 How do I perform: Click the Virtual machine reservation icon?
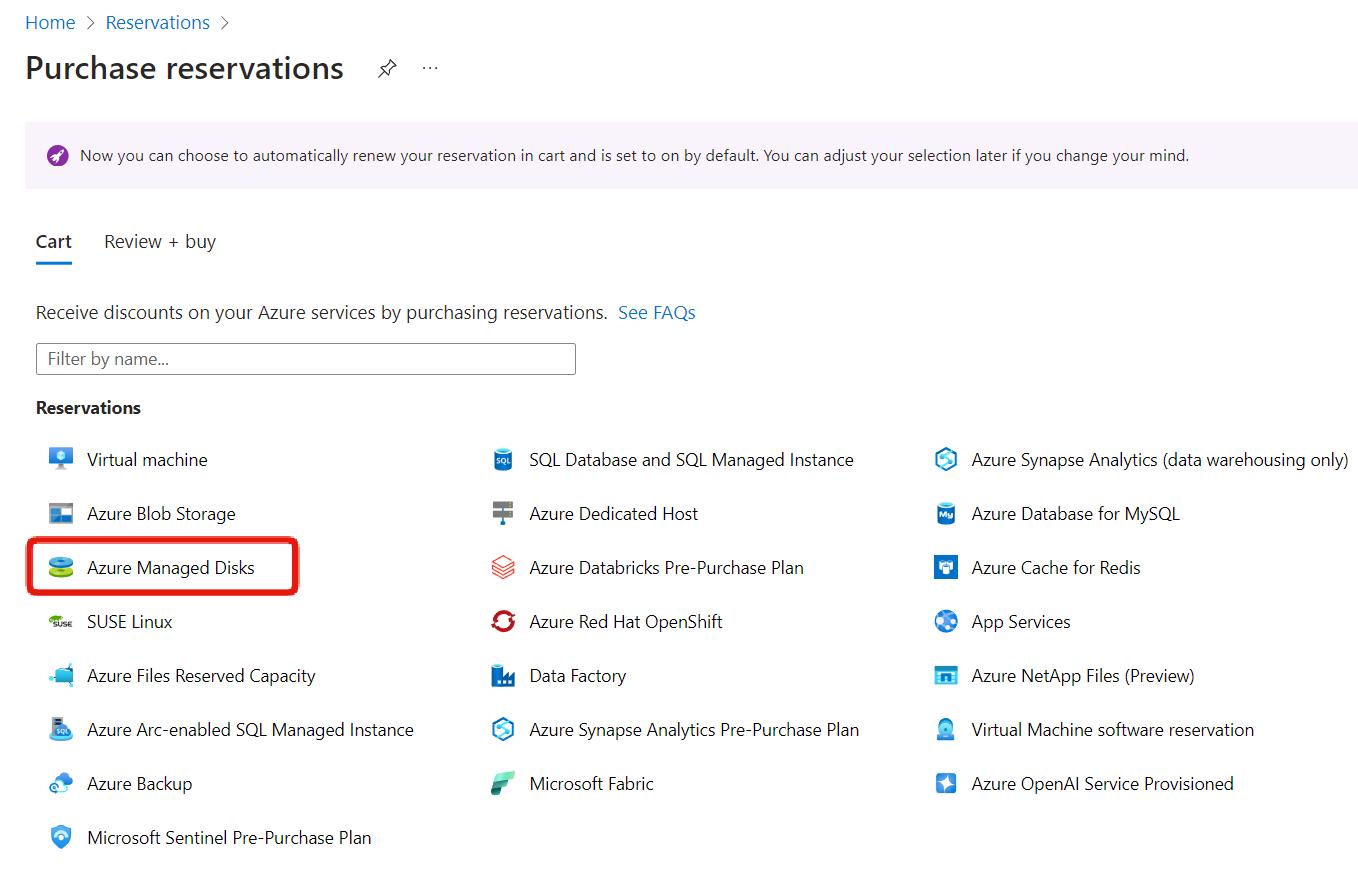[61, 459]
